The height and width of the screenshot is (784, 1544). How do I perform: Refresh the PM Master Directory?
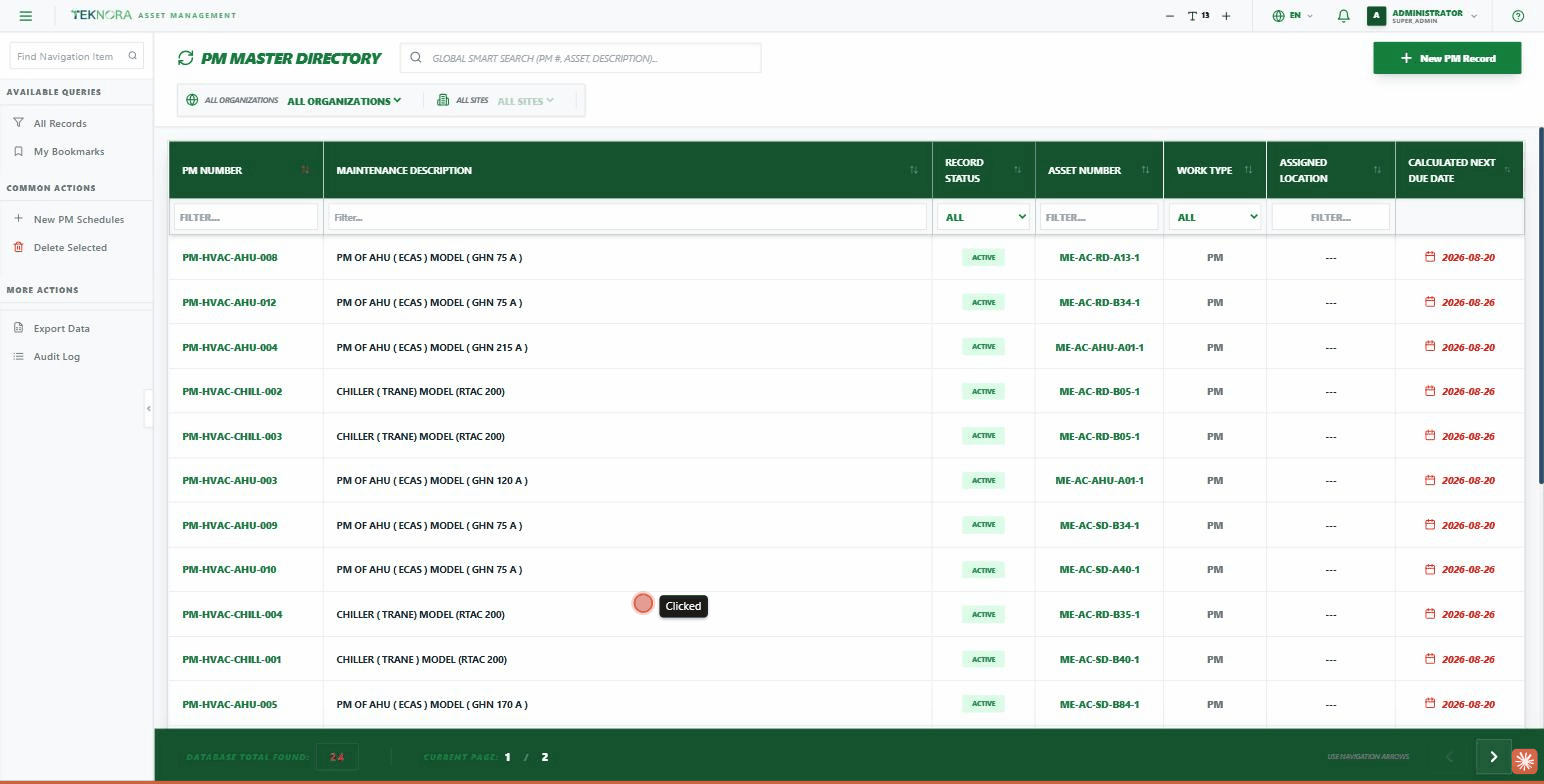[186, 58]
